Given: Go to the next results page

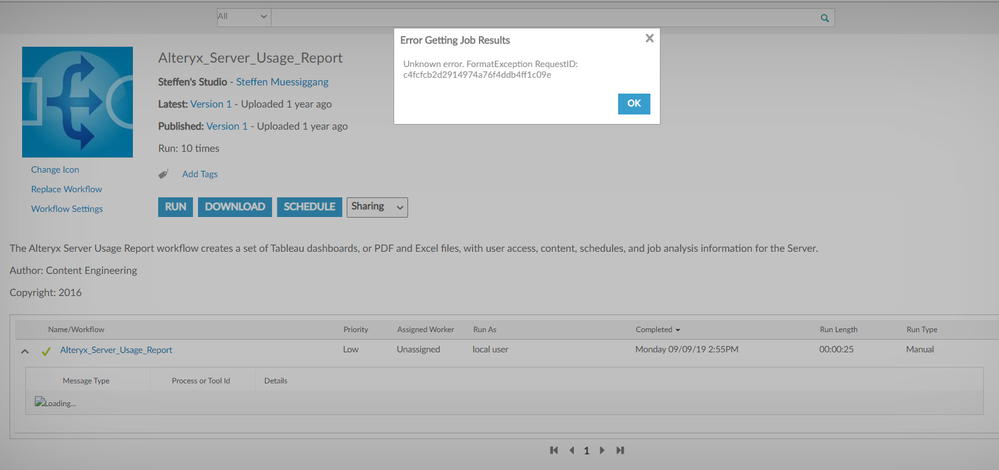Looking at the screenshot, I should 602,450.
